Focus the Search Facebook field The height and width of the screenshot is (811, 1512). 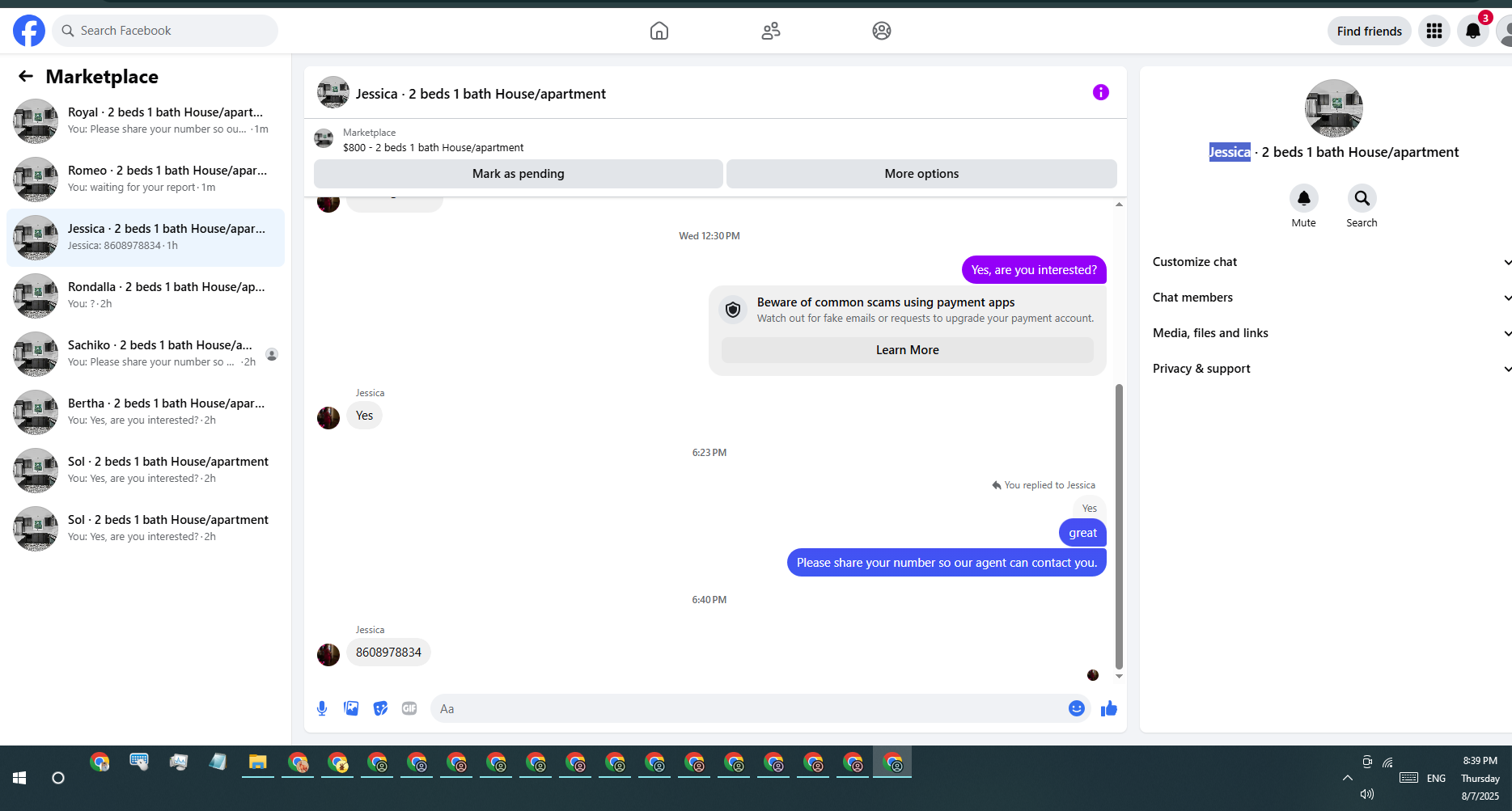coord(165,31)
